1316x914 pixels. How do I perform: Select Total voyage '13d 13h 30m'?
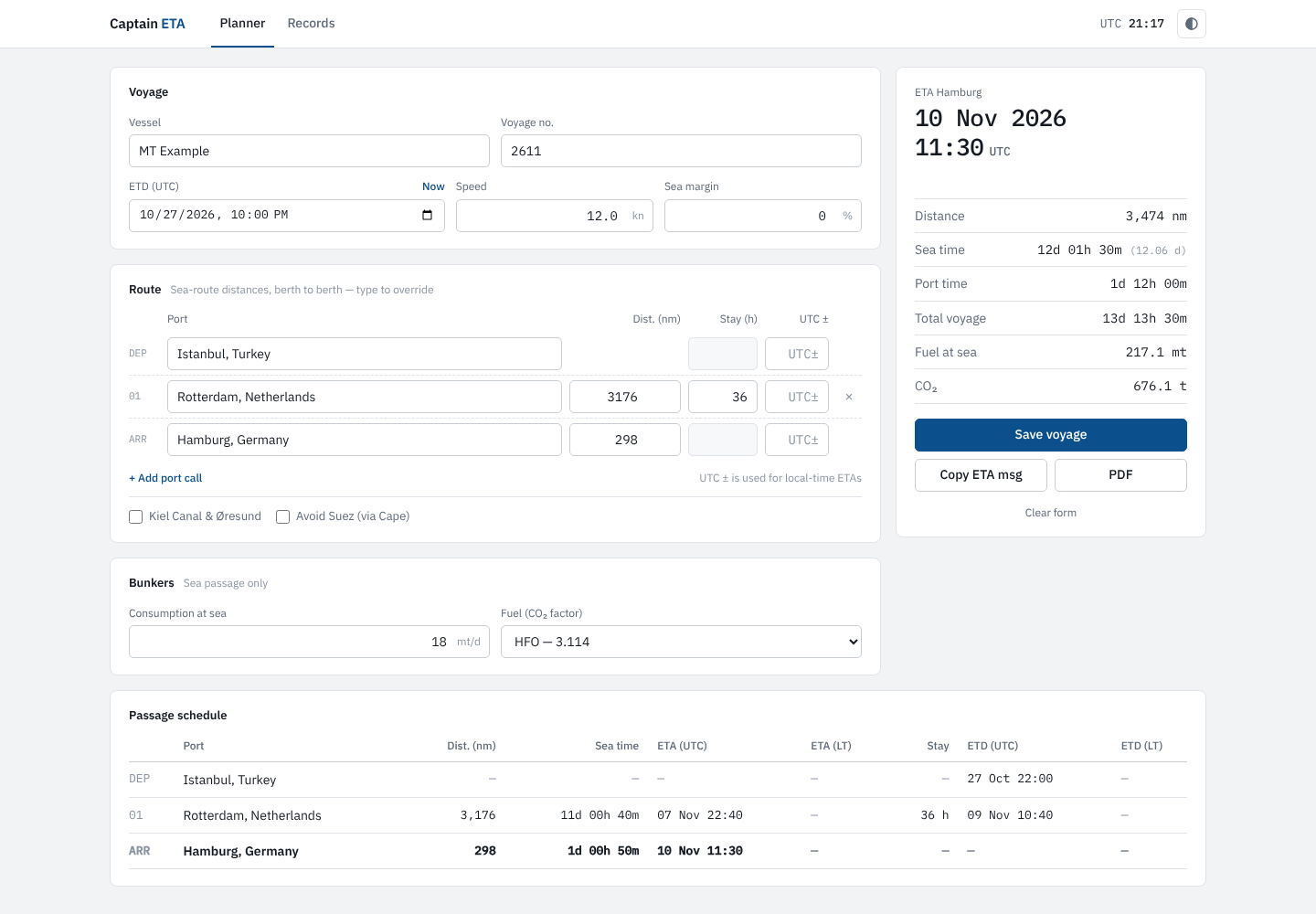click(1144, 319)
